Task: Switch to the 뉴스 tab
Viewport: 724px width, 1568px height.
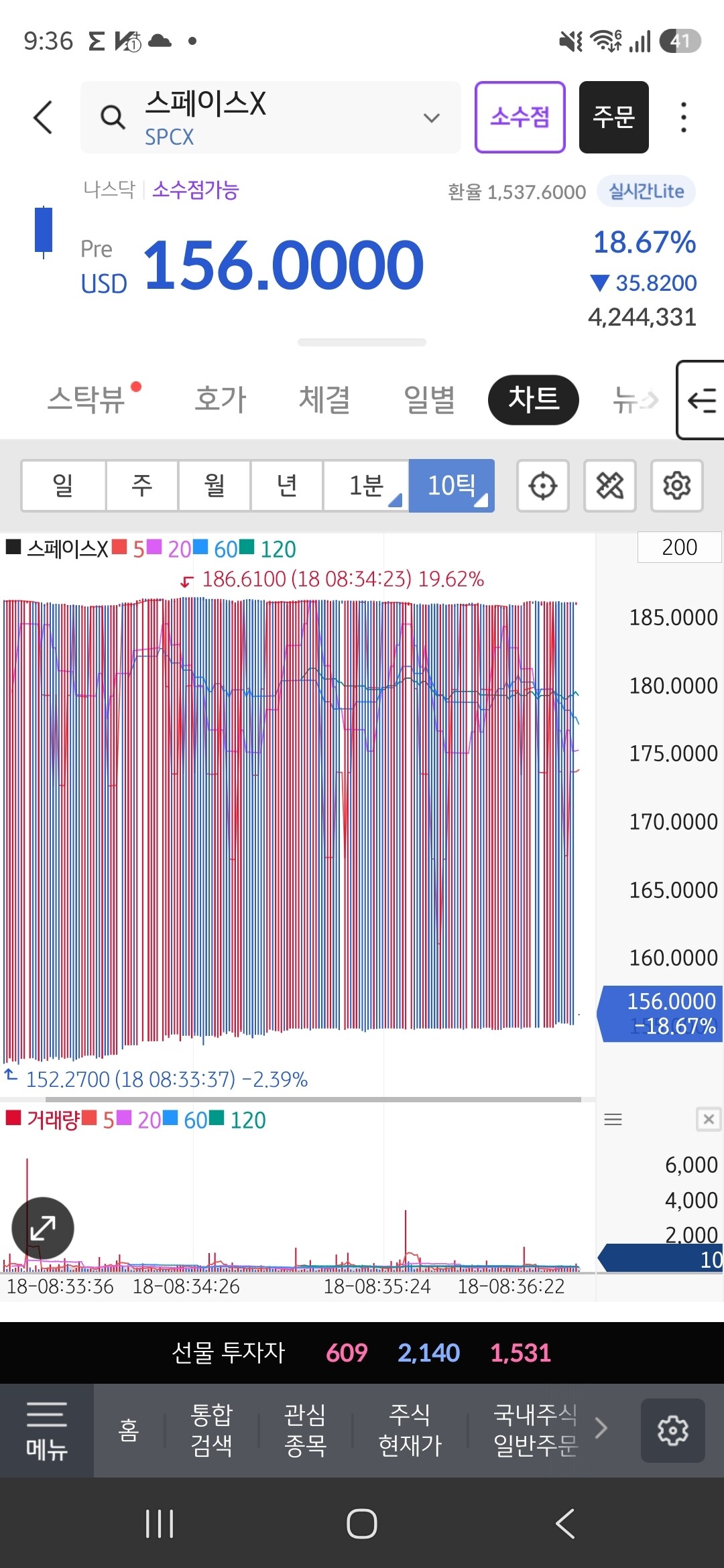Action: click(x=633, y=400)
